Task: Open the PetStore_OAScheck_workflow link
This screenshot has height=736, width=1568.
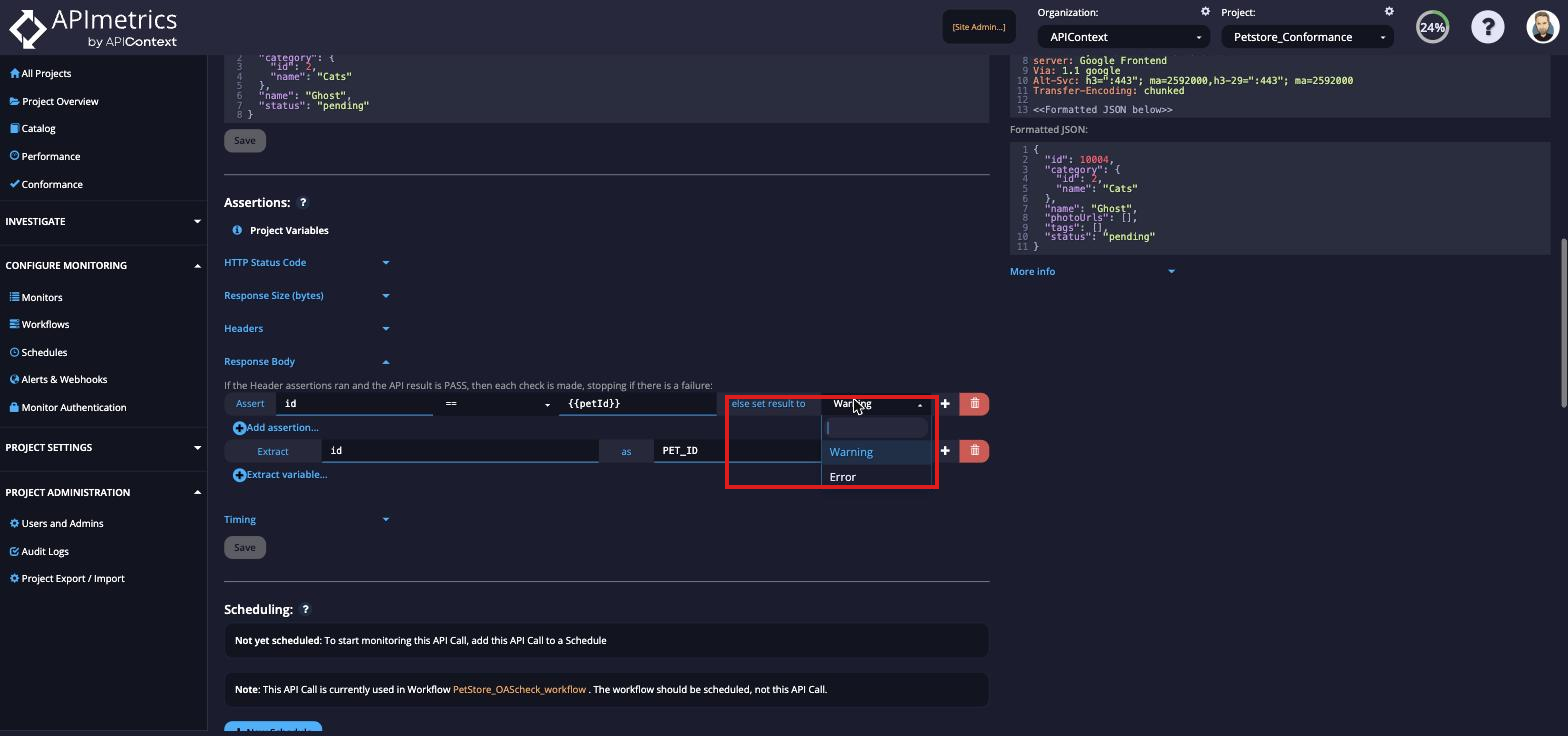Action: point(520,690)
